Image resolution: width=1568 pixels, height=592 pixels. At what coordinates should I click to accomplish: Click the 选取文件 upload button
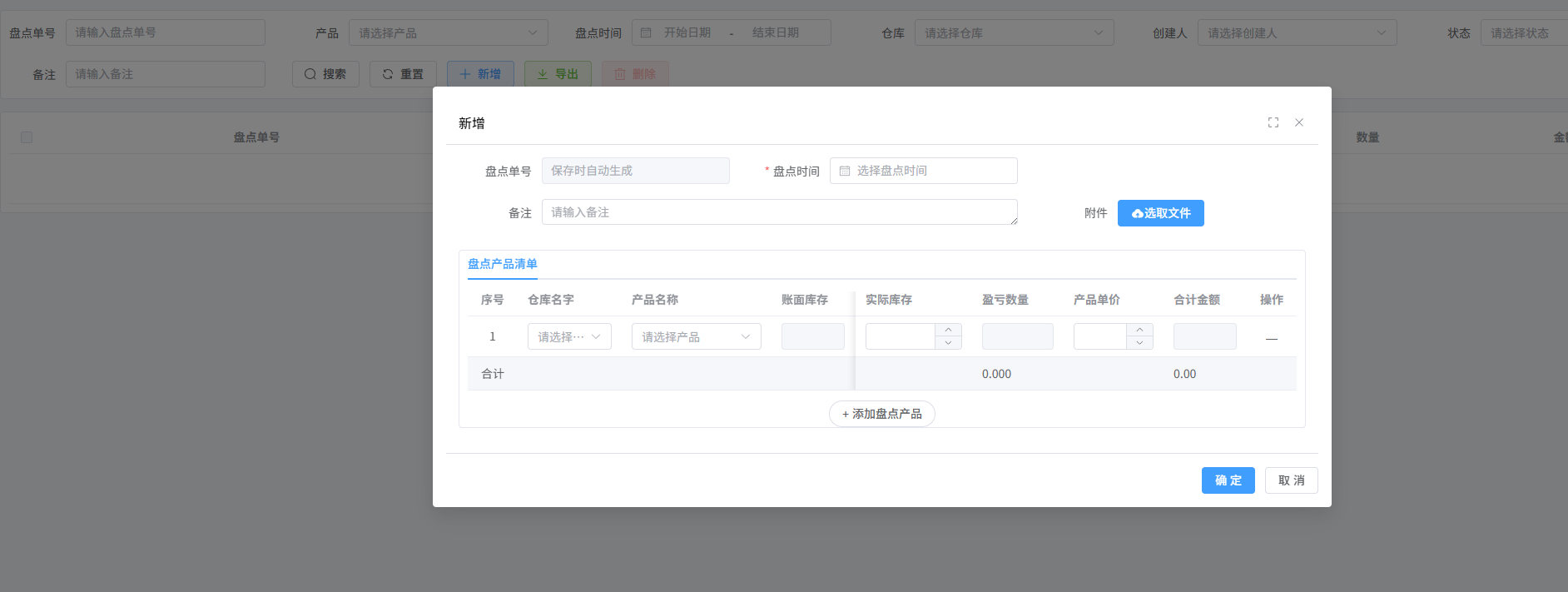(1161, 213)
